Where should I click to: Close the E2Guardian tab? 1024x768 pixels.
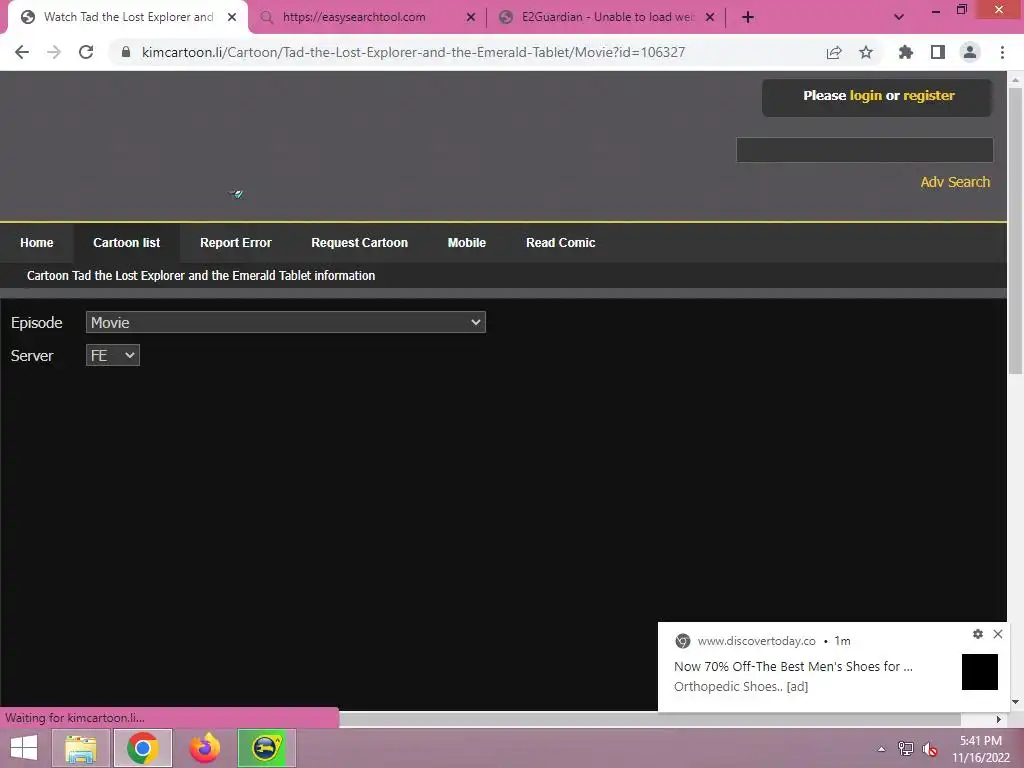click(710, 17)
